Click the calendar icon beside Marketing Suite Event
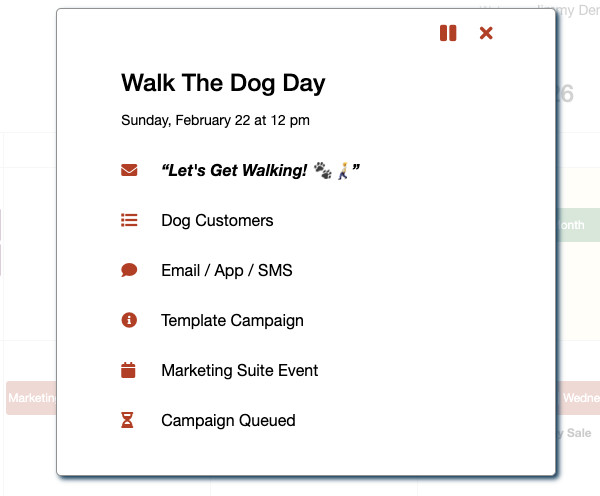This screenshot has height=496, width=600. pos(128,370)
